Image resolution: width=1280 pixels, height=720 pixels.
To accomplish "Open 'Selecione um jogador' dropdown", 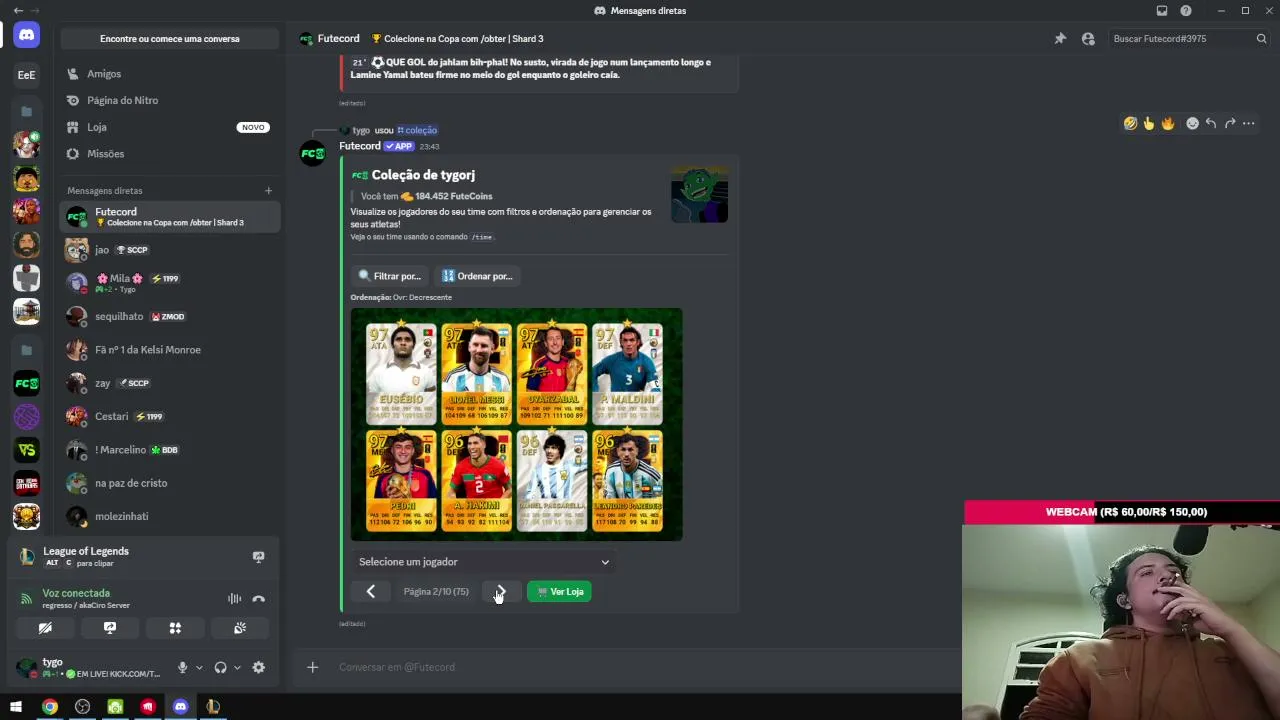I will click(484, 562).
